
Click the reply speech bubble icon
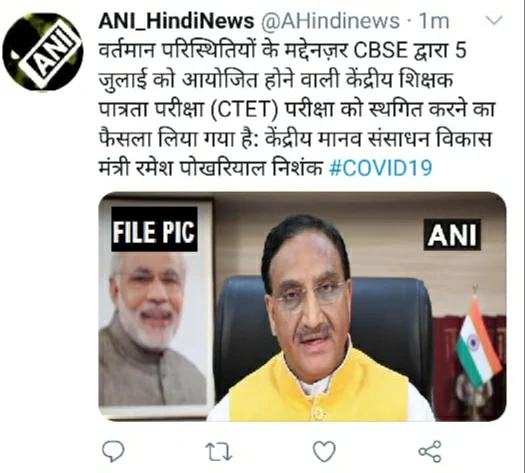point(113,451)
